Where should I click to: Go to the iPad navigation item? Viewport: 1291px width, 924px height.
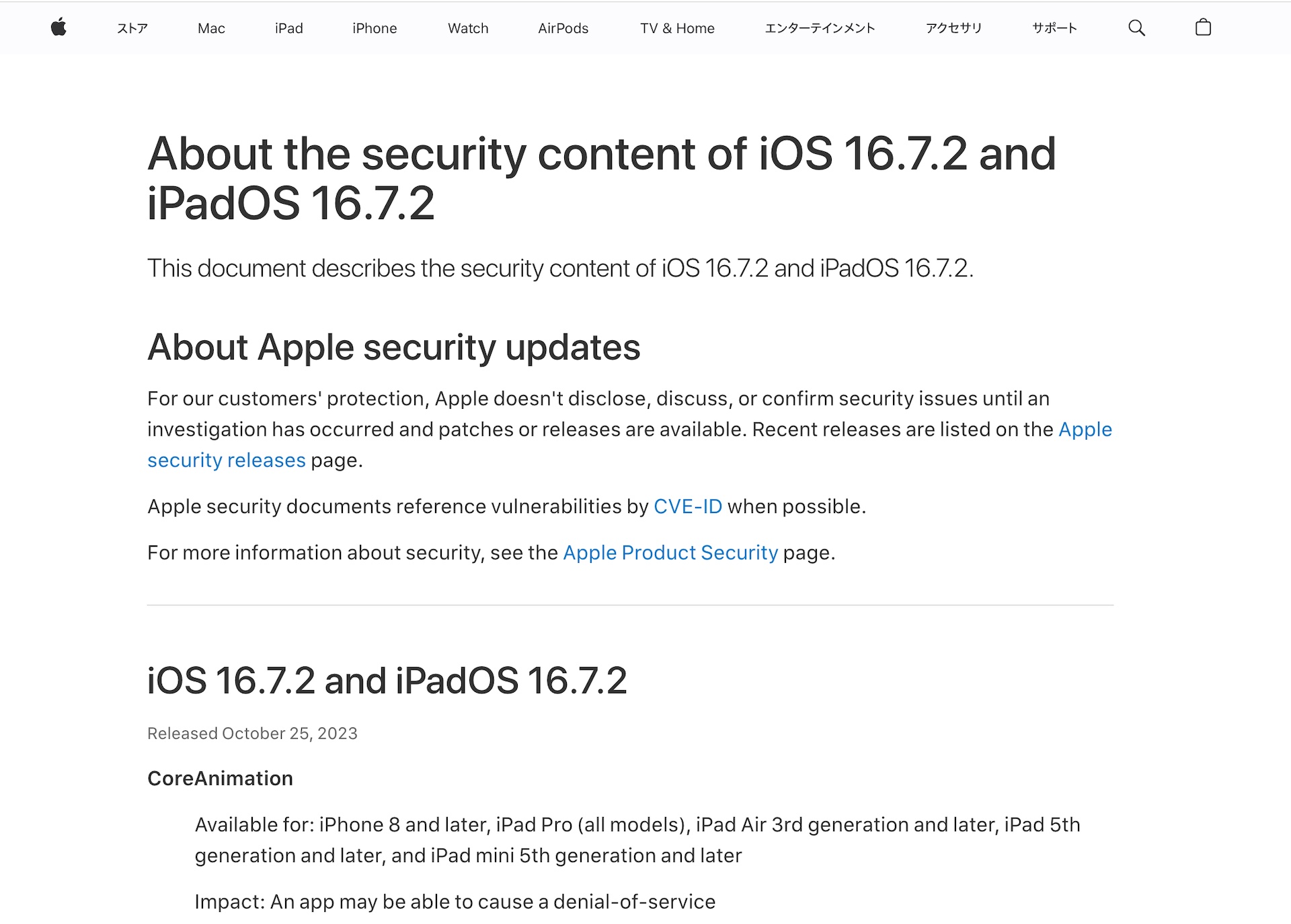coord(288,28)
